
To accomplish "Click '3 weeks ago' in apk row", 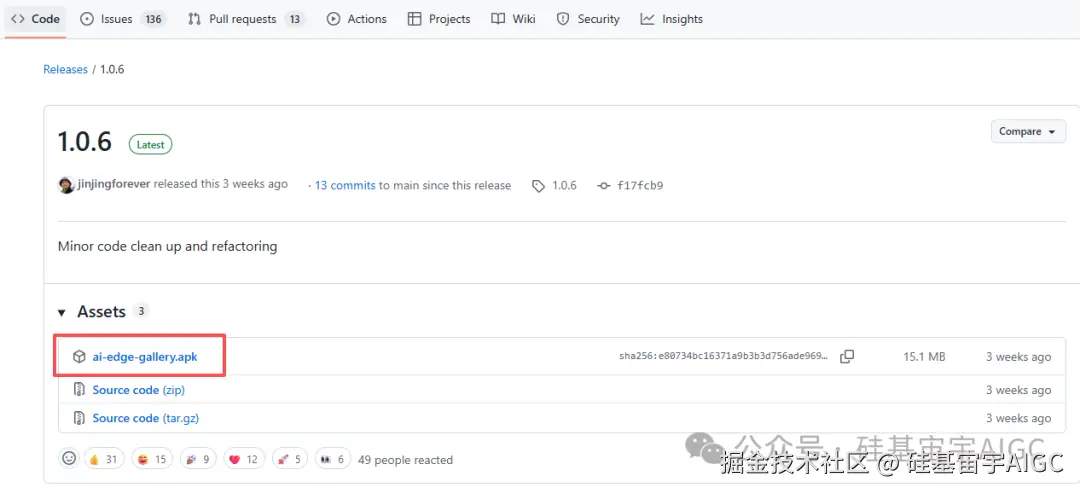I will click(x=1019, y=357).
